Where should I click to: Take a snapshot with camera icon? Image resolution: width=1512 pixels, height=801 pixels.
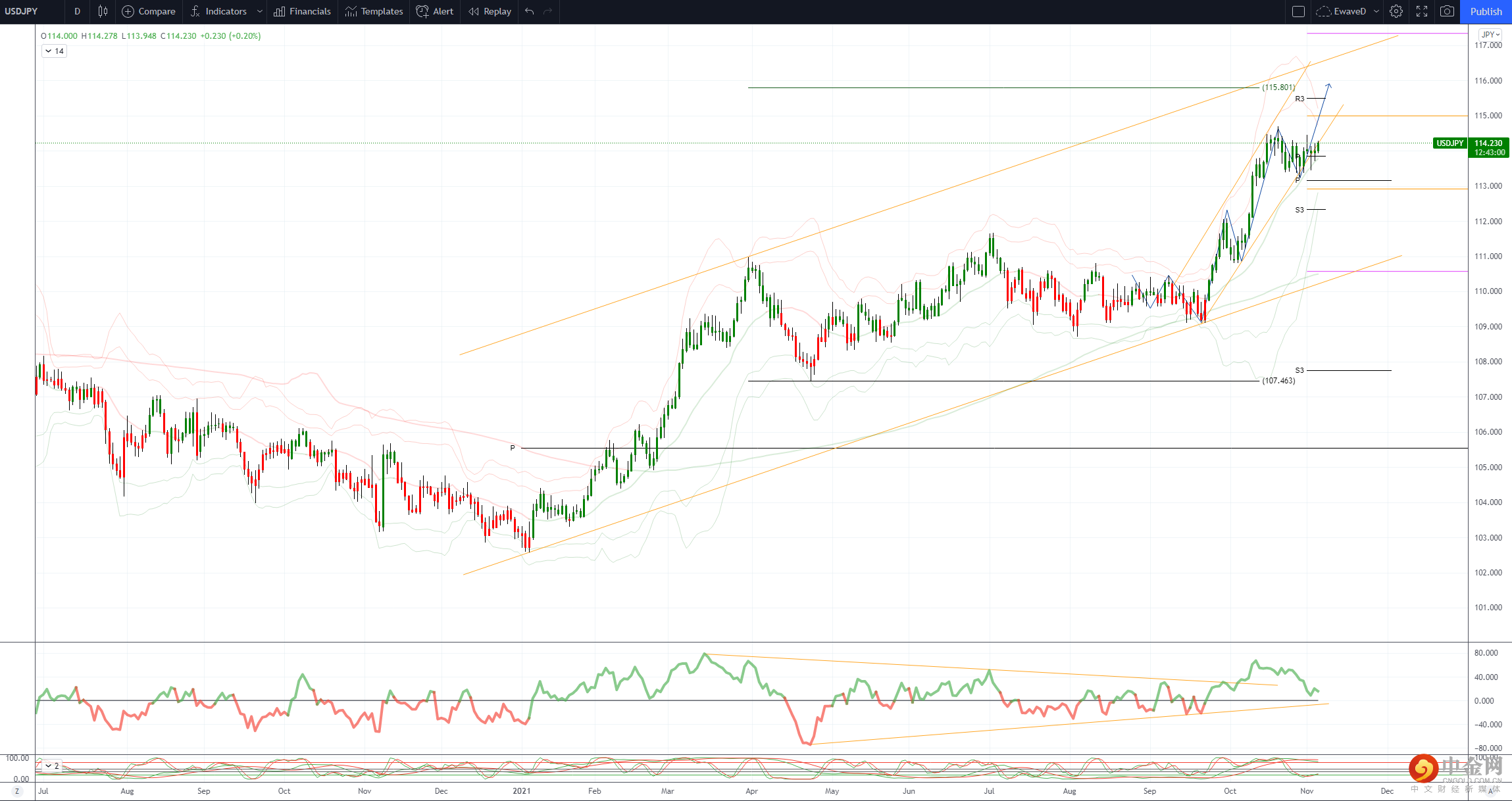(x=1447, y=11)
